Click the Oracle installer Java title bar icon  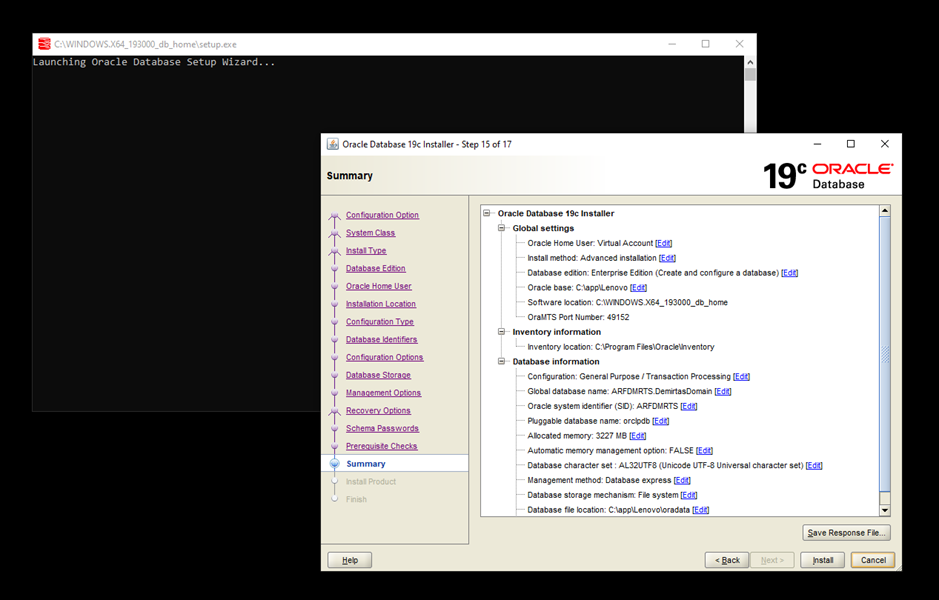(x=332, y=144)
